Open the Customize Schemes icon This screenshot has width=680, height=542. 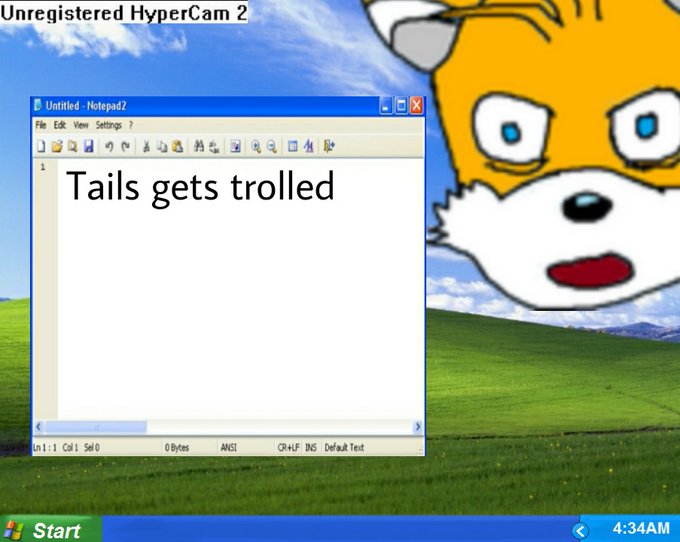point(308,147)
